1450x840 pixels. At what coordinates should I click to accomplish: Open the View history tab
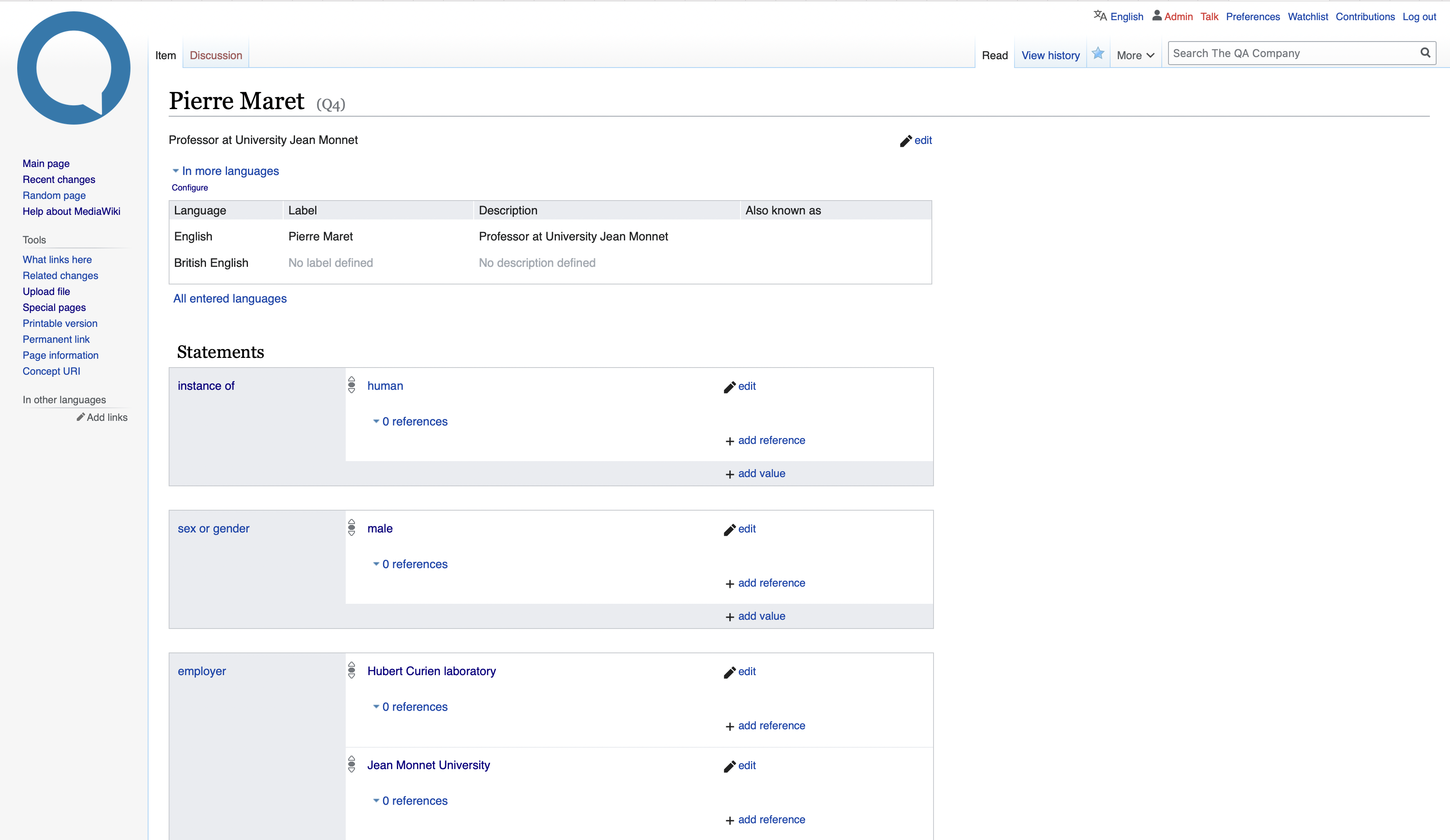click(1051, 55)
